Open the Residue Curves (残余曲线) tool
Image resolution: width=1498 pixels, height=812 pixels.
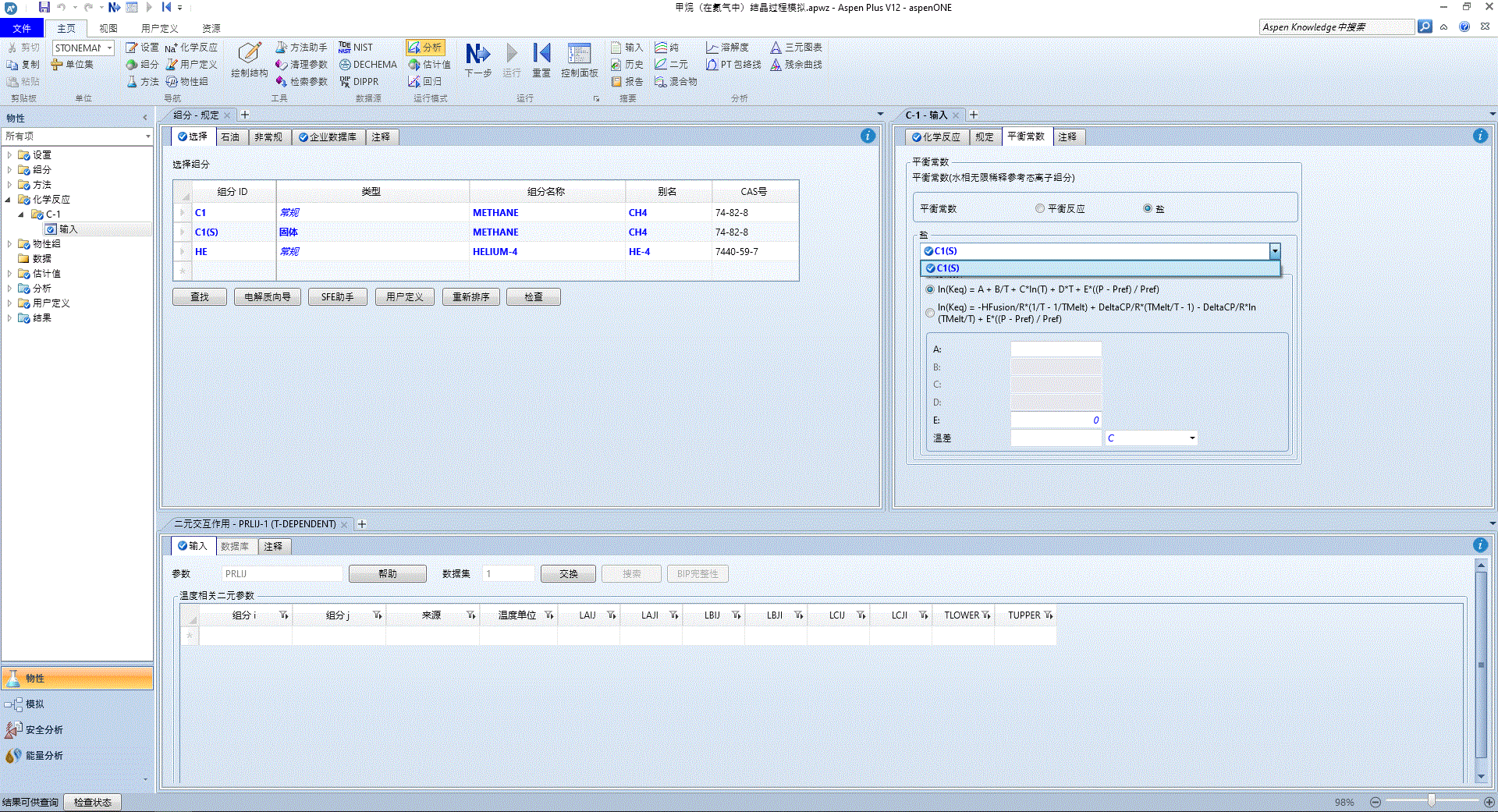click(x=797, y=65)
